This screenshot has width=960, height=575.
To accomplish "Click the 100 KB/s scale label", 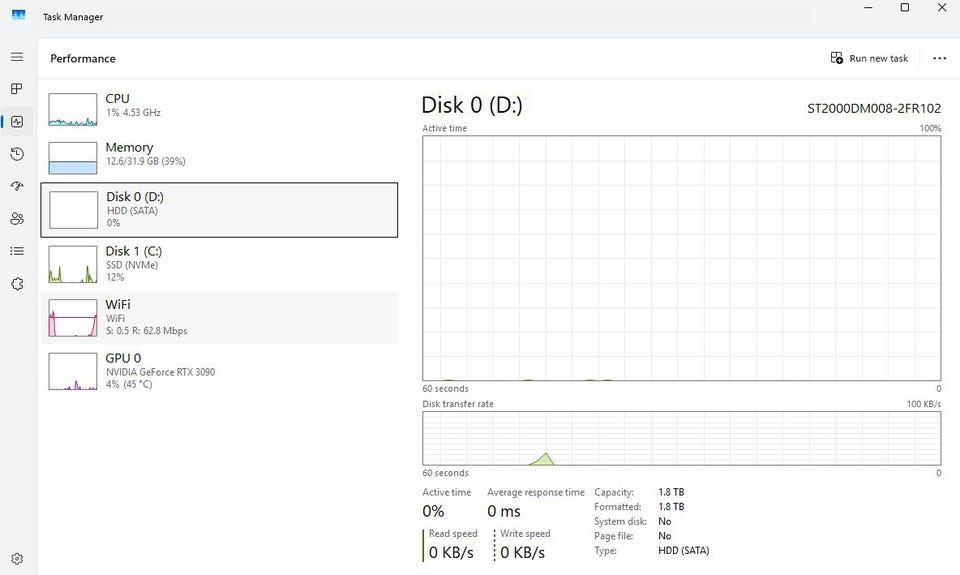I will pos(923,404).
